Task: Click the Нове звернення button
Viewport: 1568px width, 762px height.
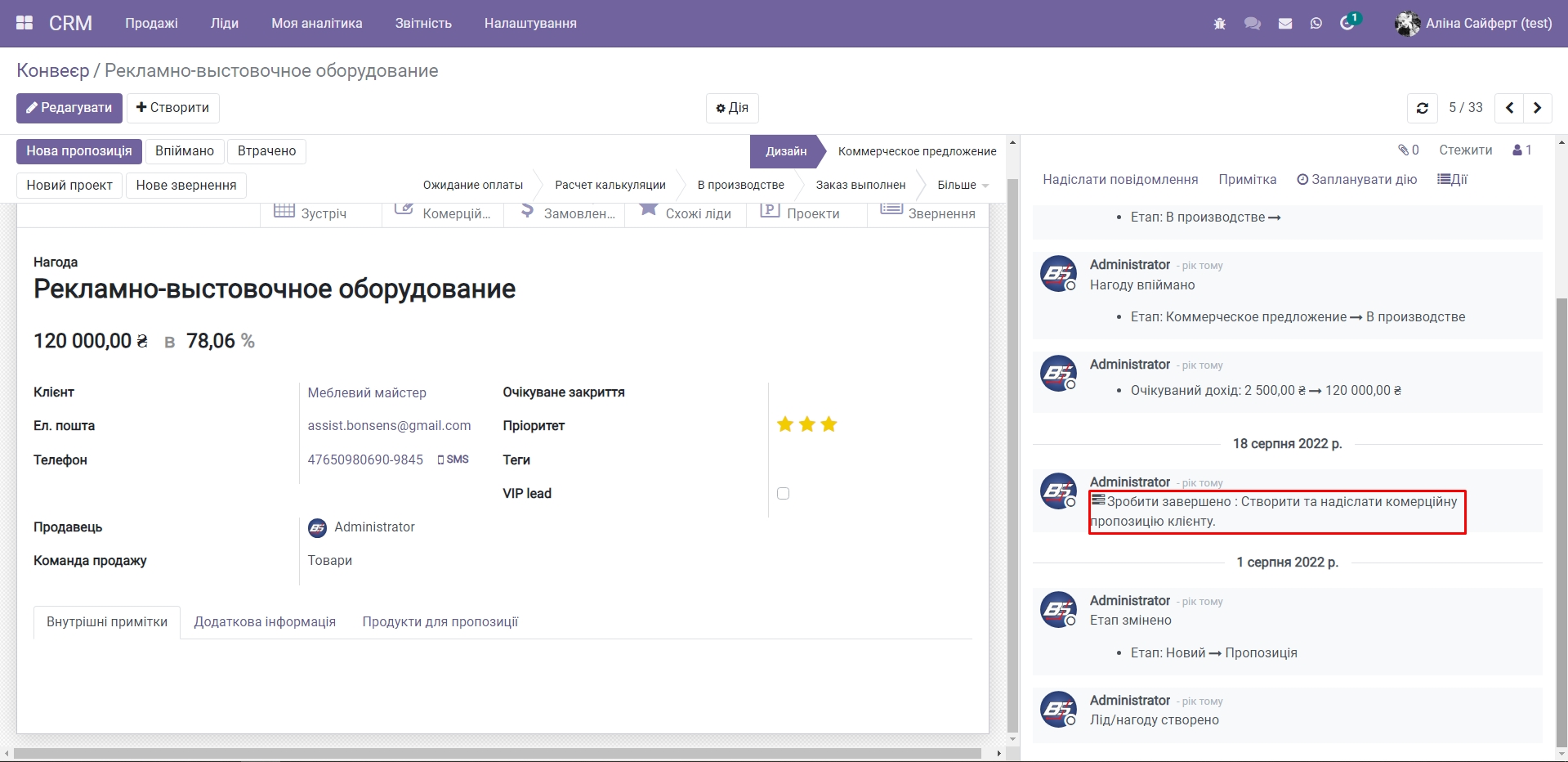Action: (186, 186)
